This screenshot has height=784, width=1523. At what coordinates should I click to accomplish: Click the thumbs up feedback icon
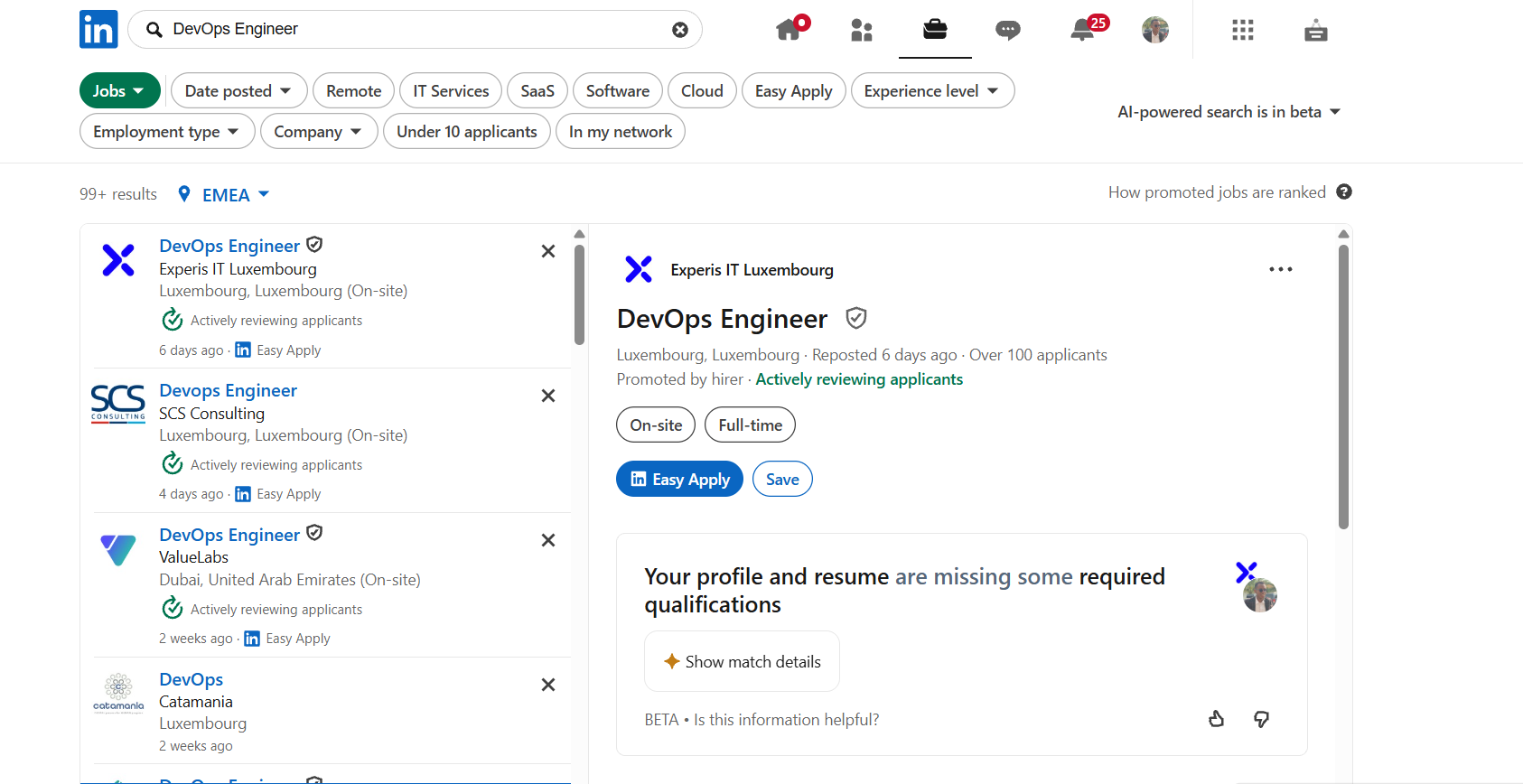point(1217,719)
